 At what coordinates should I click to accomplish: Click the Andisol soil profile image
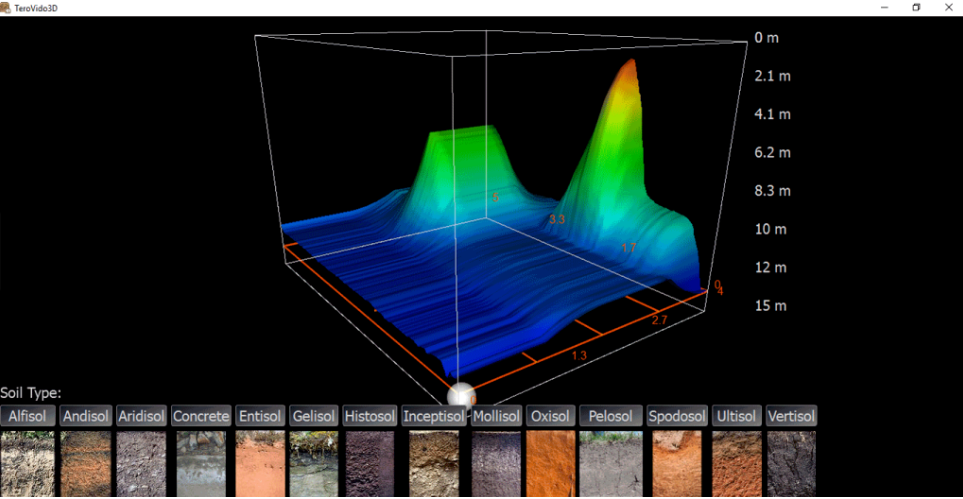coord(85,464)
